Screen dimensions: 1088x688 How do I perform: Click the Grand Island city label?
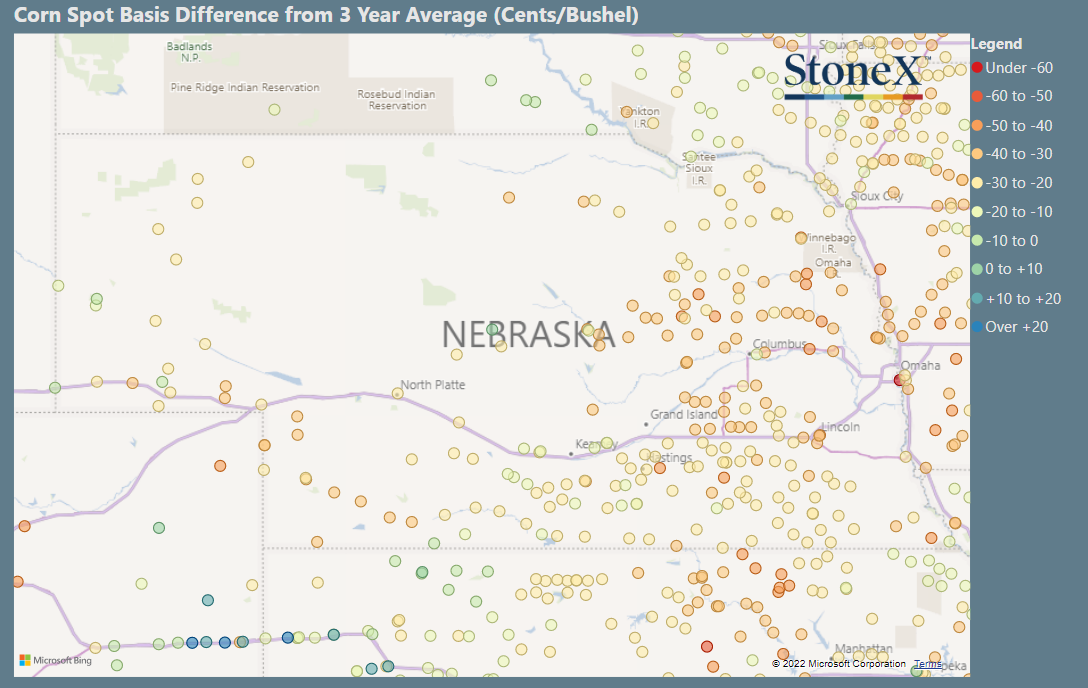[683, 415]
